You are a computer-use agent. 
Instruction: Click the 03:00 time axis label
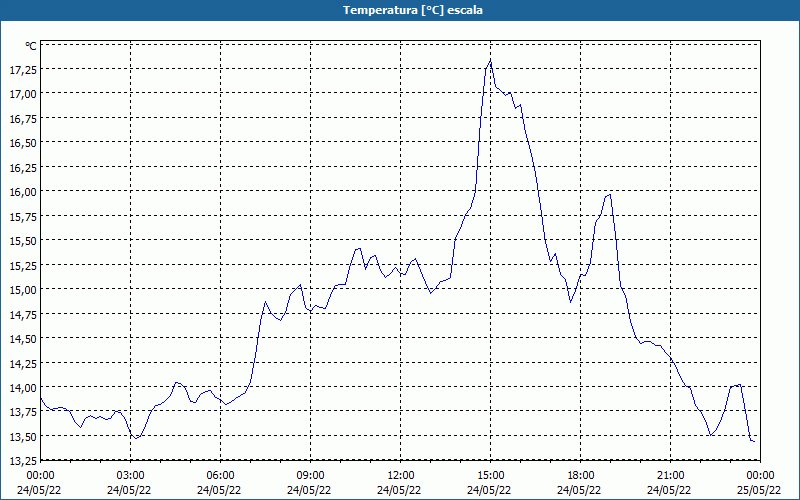131,476
